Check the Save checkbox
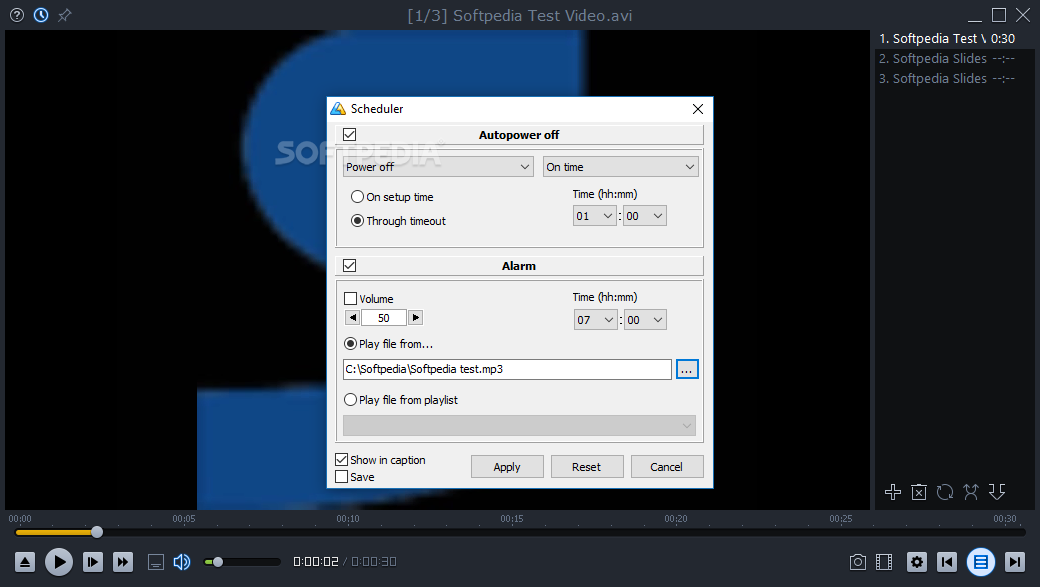Image resolution: width=1040 pixels, height=587 pixels. click(x=342, y=476)
